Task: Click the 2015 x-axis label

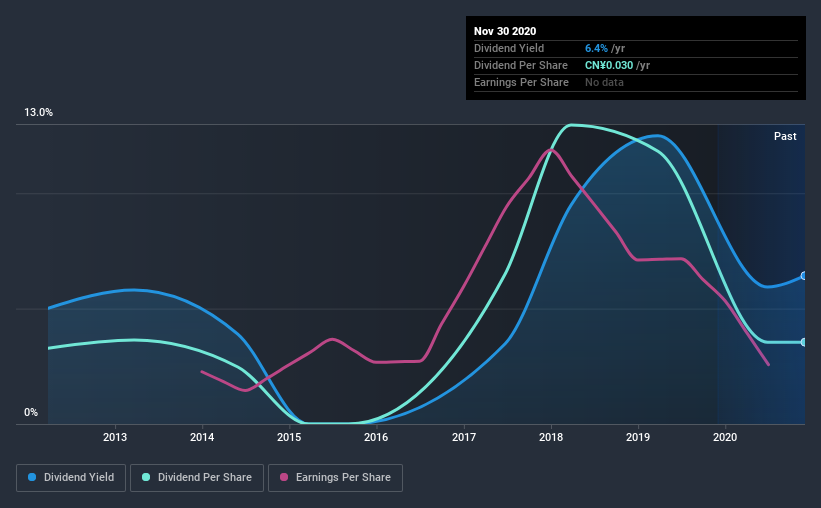Action: click(x=289, y=437)
